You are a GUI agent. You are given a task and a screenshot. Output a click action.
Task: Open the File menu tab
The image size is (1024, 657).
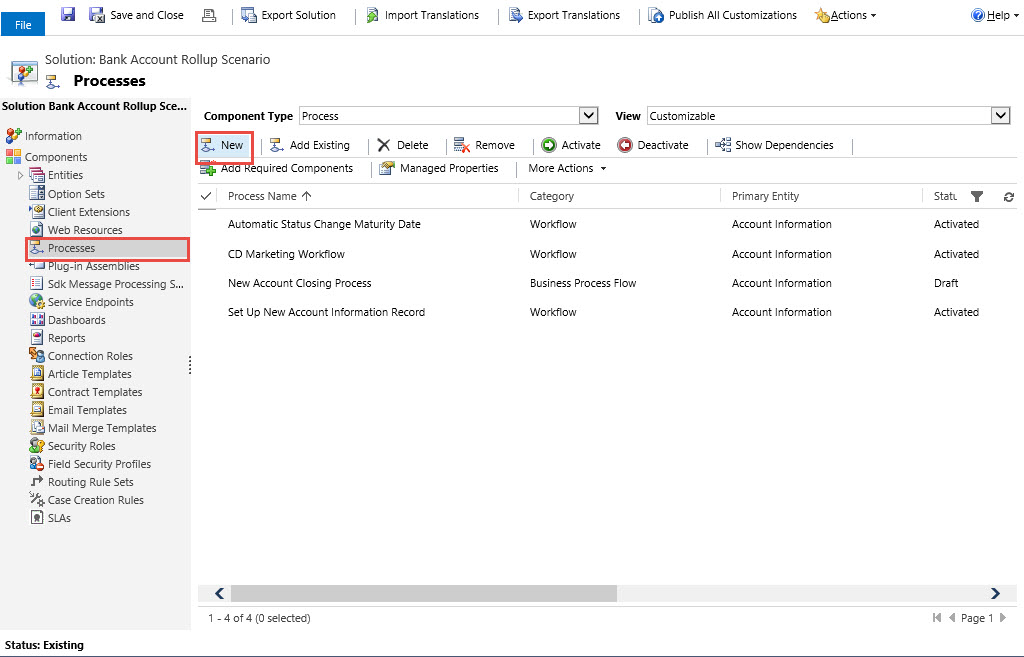23,25
